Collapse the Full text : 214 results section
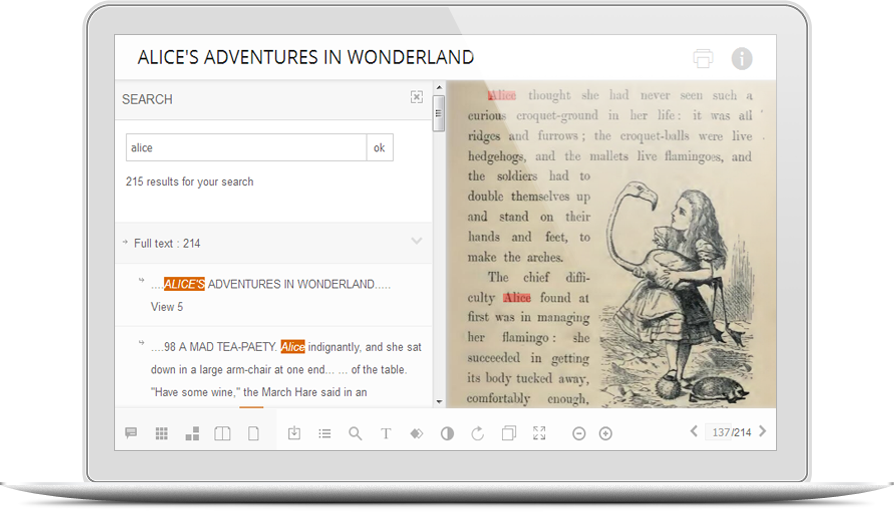This screenshot has height=512, width=894. pos(417,241)
